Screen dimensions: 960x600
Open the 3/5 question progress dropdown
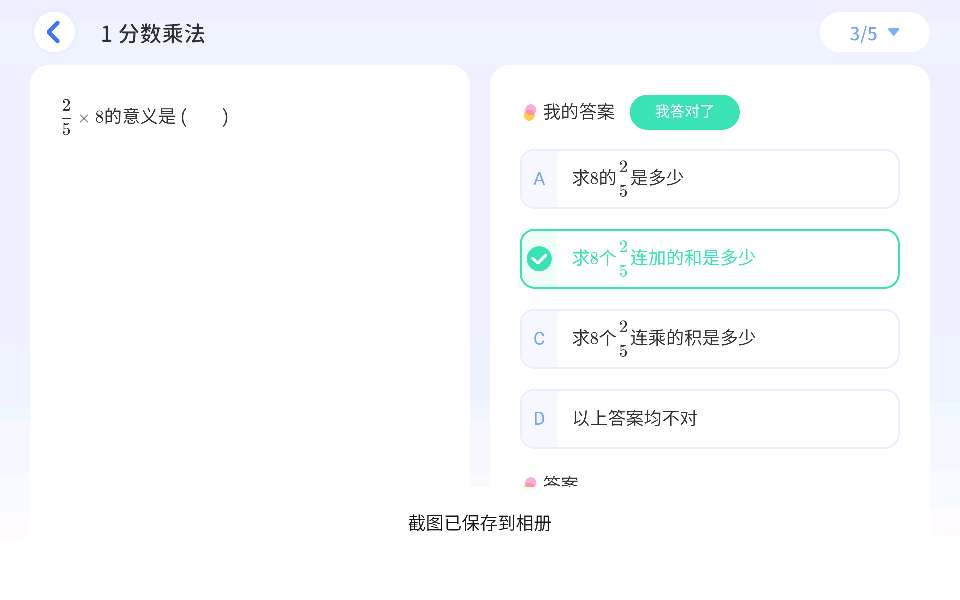pyautogui.click(x=874, y=33)
